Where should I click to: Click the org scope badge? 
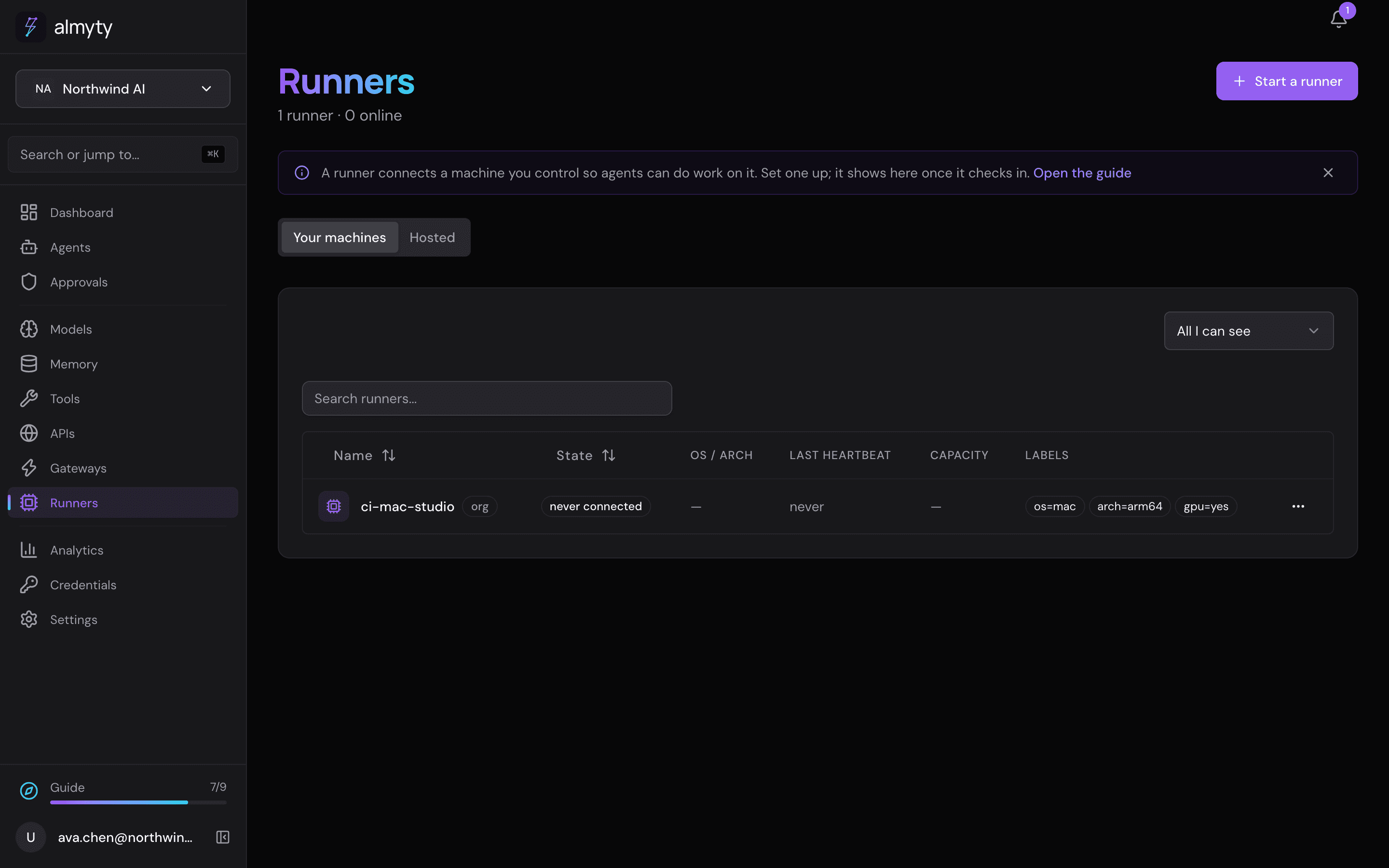pyautogui.click(x=480, y=506)
